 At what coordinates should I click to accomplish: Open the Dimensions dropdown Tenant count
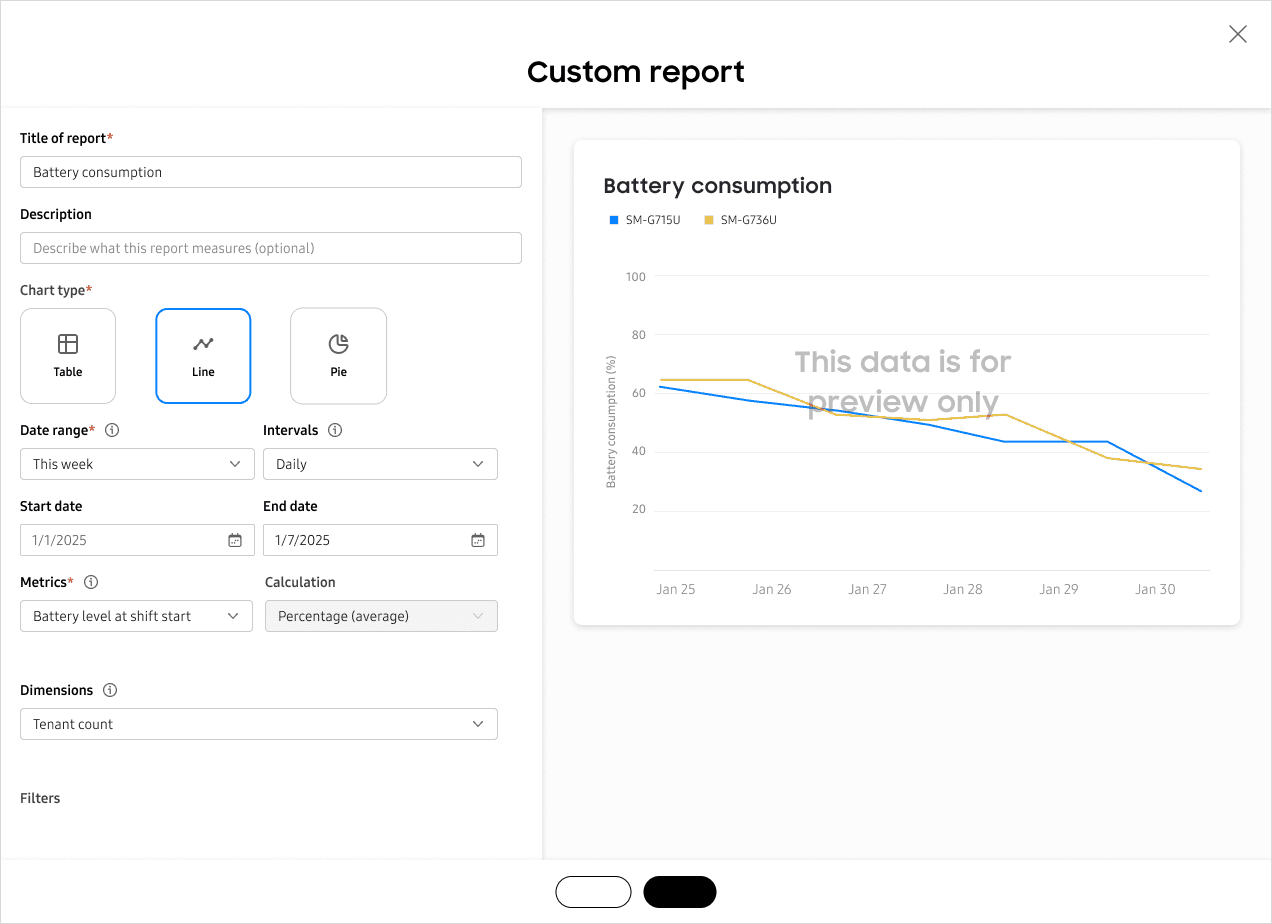pyautogui.click(x=259, y=724)
